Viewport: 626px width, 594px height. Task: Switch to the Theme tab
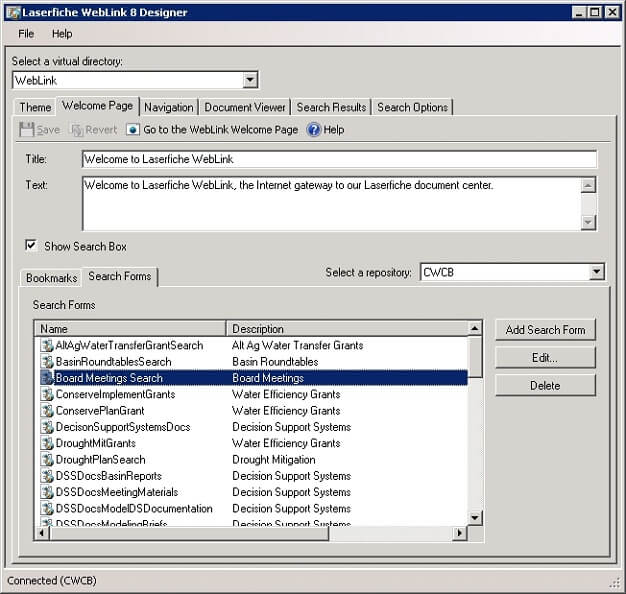pyautogui.click(x=35, y=107)
